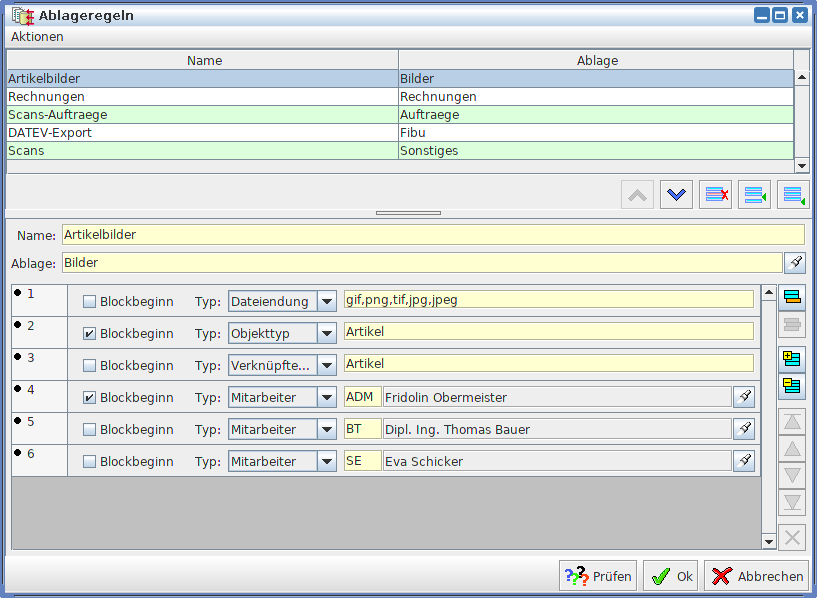The height and width of the screenshot is (598, 817).
Task: Click the Prüfen button
Action: (598, 576)
